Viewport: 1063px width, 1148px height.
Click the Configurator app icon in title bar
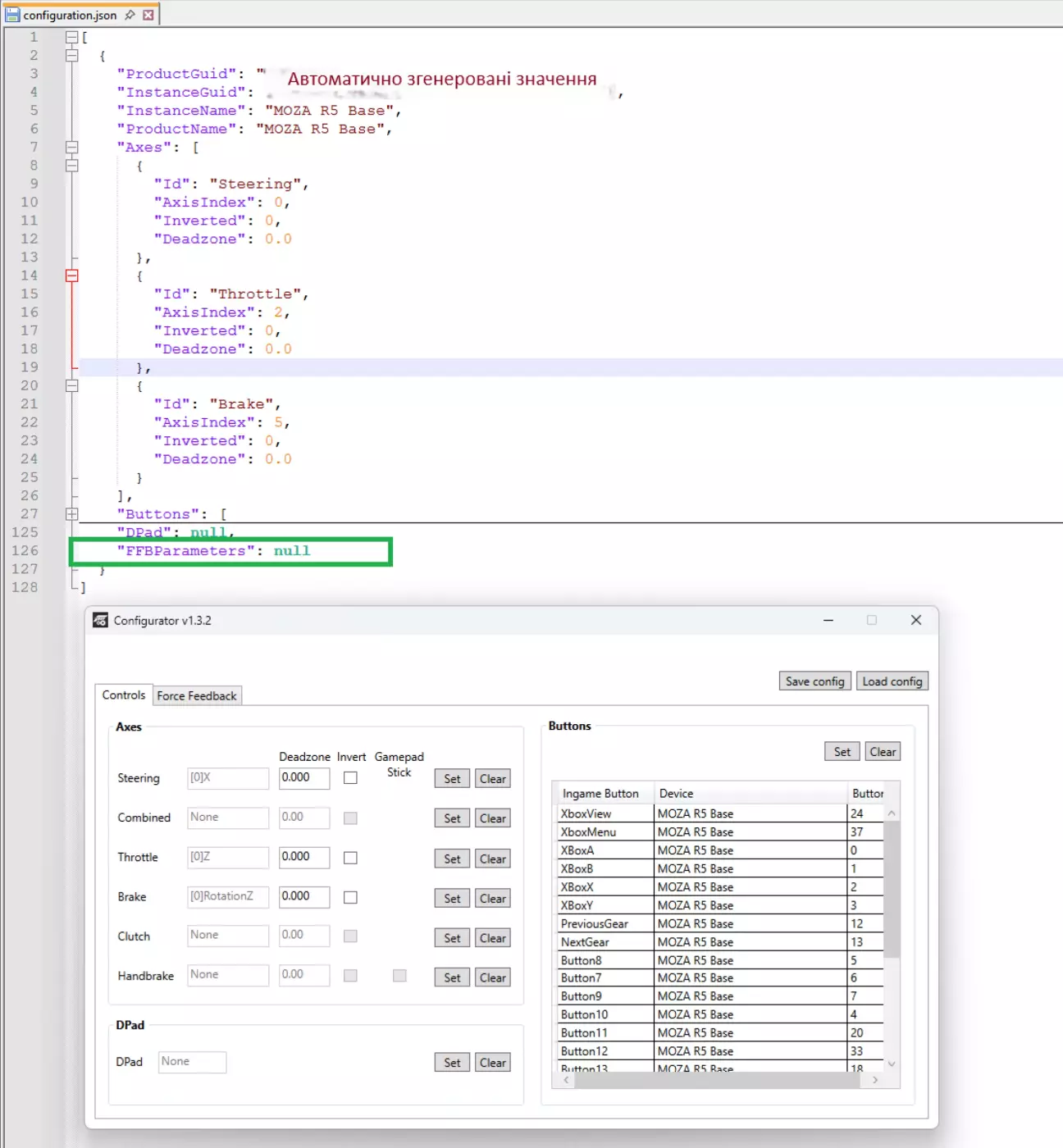100,620
